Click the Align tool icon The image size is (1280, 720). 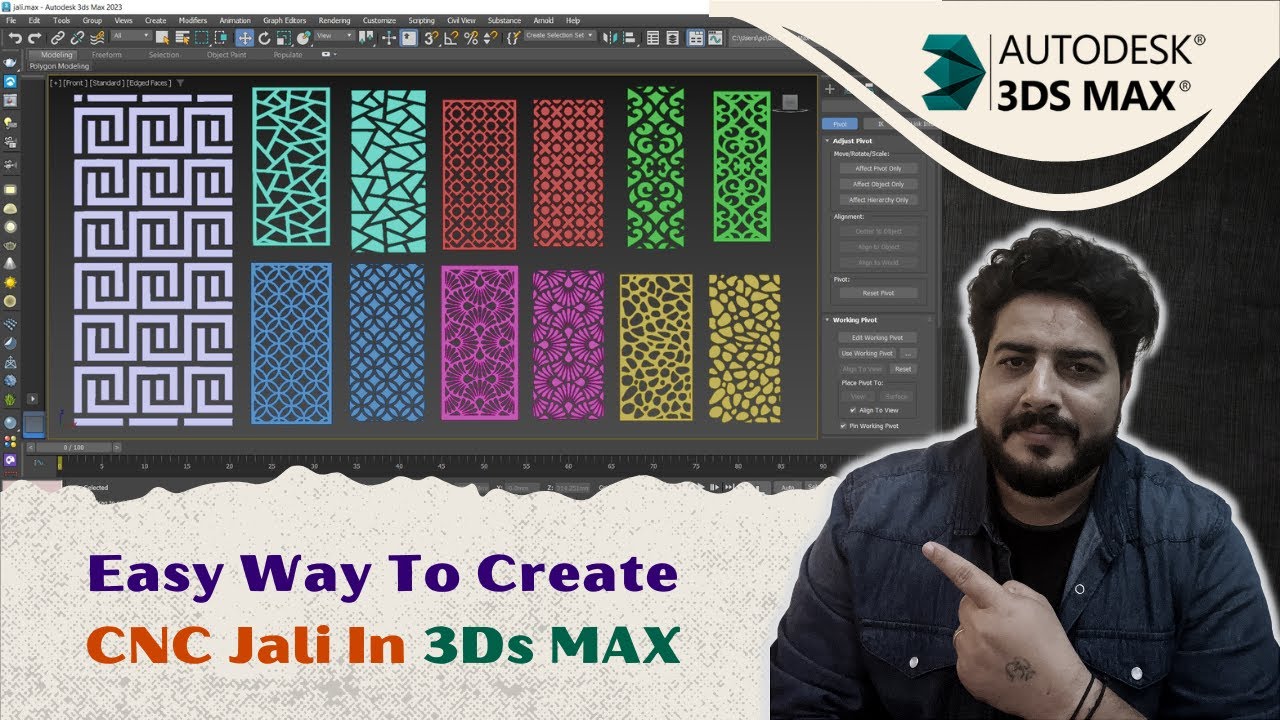630,38
